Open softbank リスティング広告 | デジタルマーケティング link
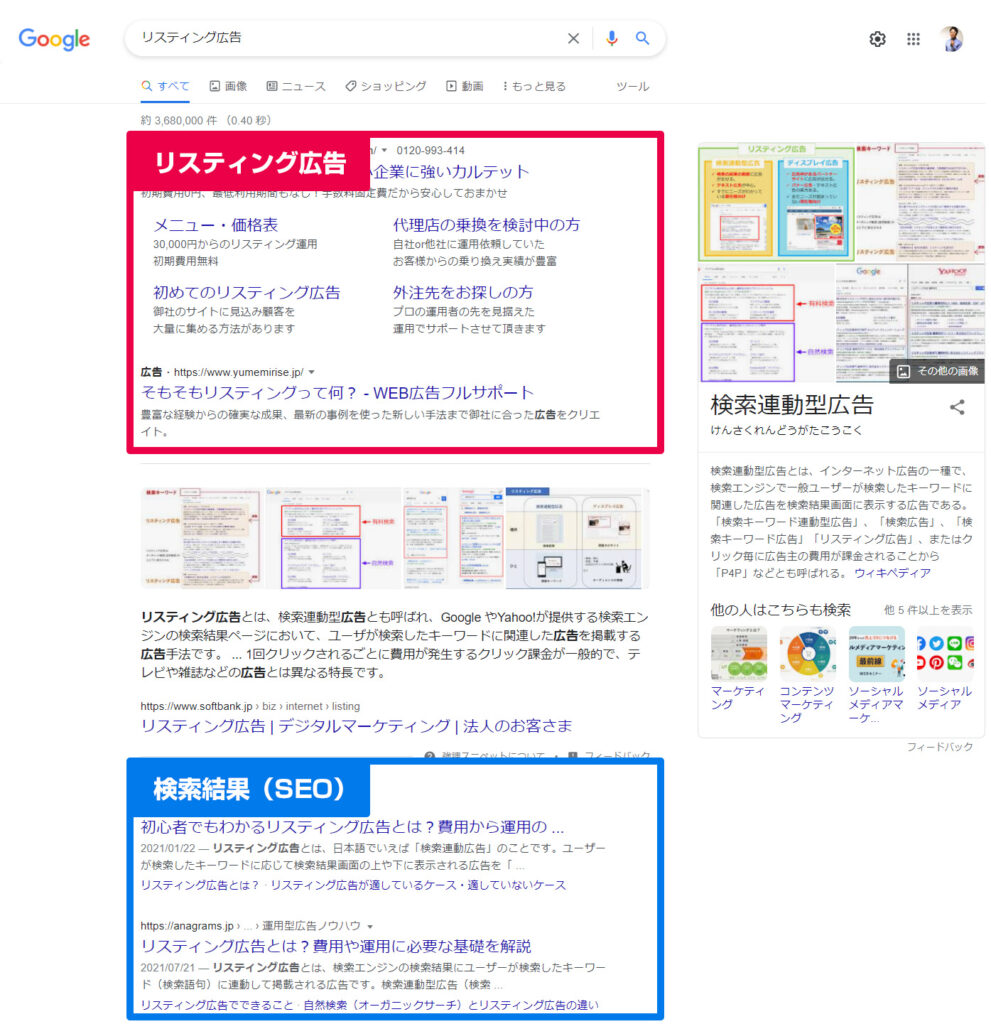991x1024 pixels. coord(356,726)
